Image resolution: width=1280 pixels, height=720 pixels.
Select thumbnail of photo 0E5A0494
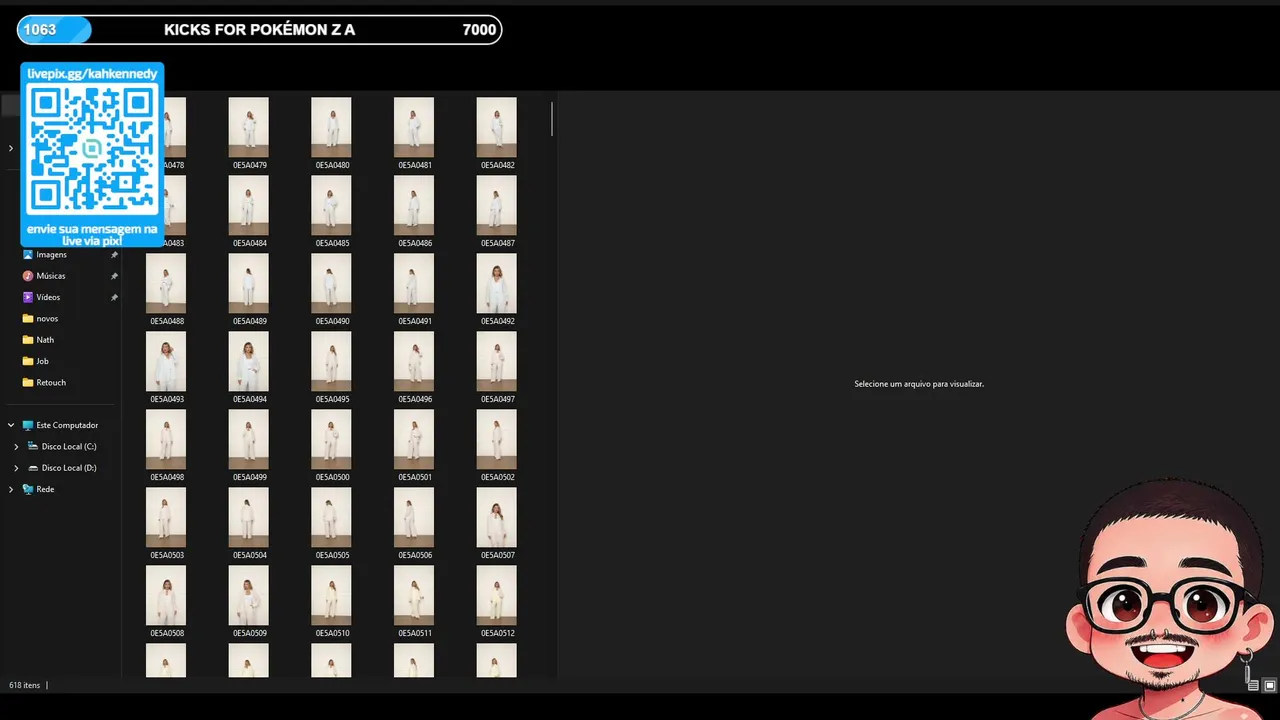tap(248, 361)
